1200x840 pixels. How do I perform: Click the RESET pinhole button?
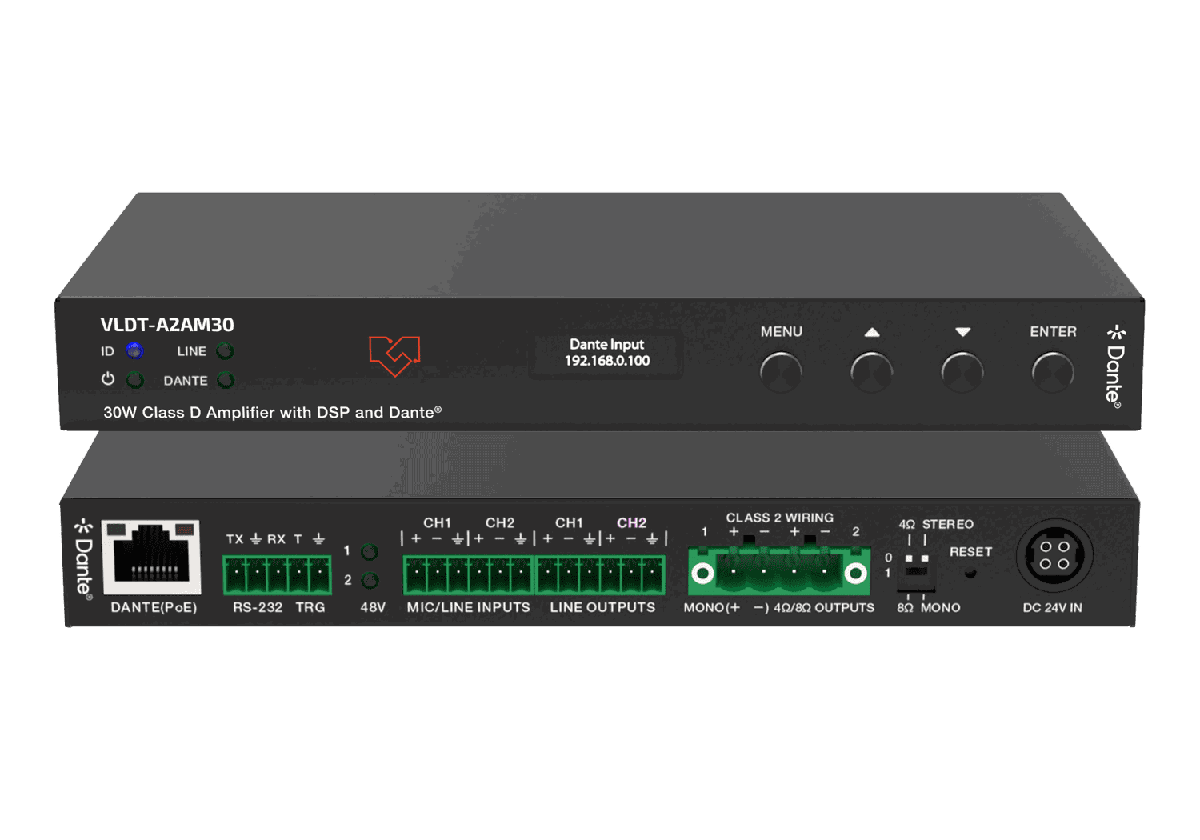969,574
